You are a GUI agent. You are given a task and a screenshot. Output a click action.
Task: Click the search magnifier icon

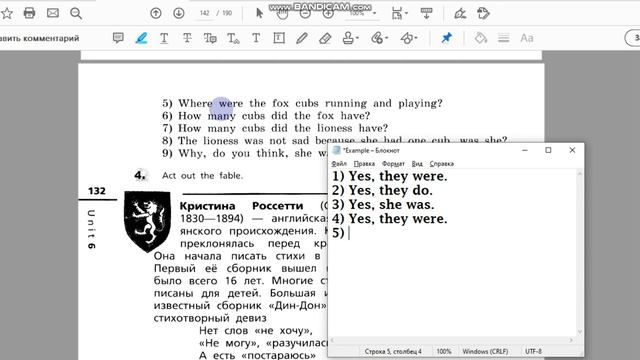pyautogui.click(x=76, y=13)
